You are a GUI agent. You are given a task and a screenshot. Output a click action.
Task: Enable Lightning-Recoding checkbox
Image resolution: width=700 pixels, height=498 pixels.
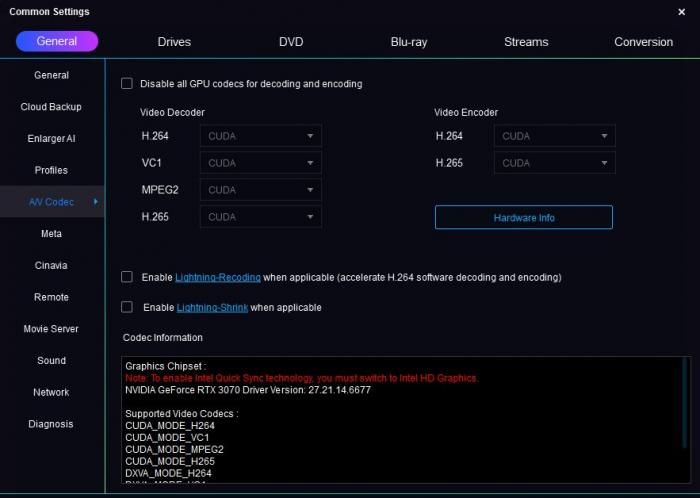127,277
